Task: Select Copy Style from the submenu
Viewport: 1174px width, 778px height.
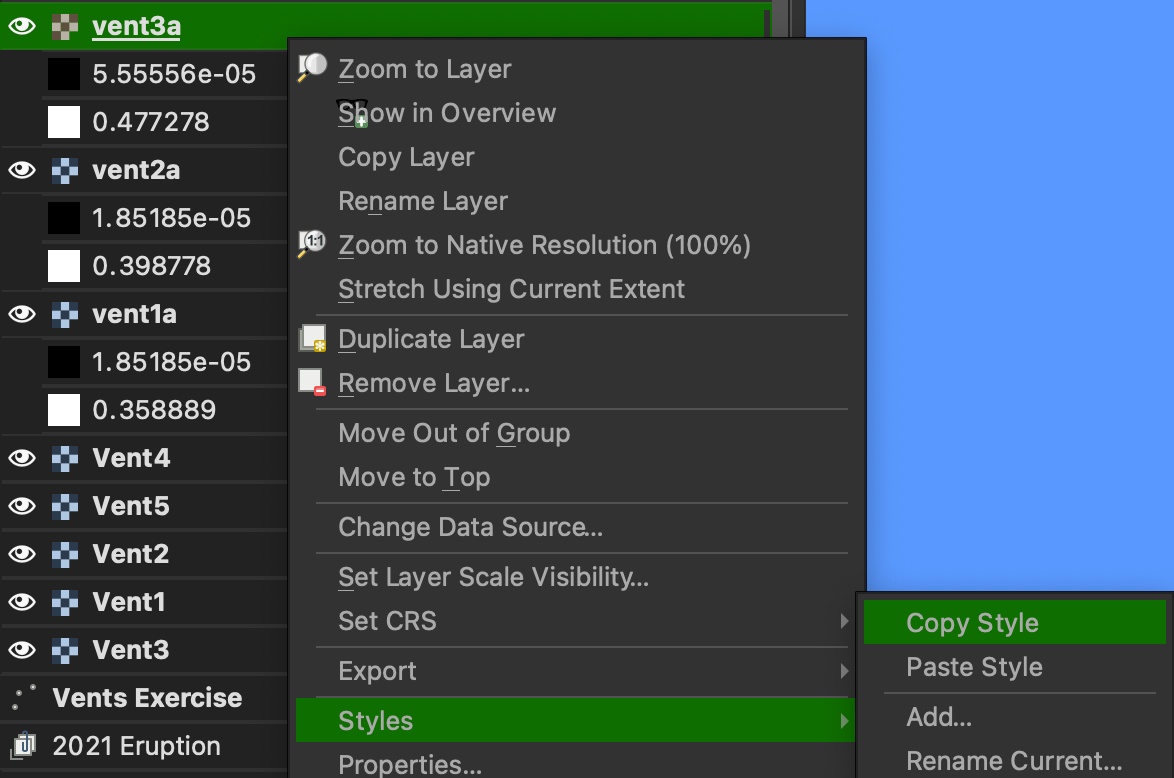Action: coord(971,622)
